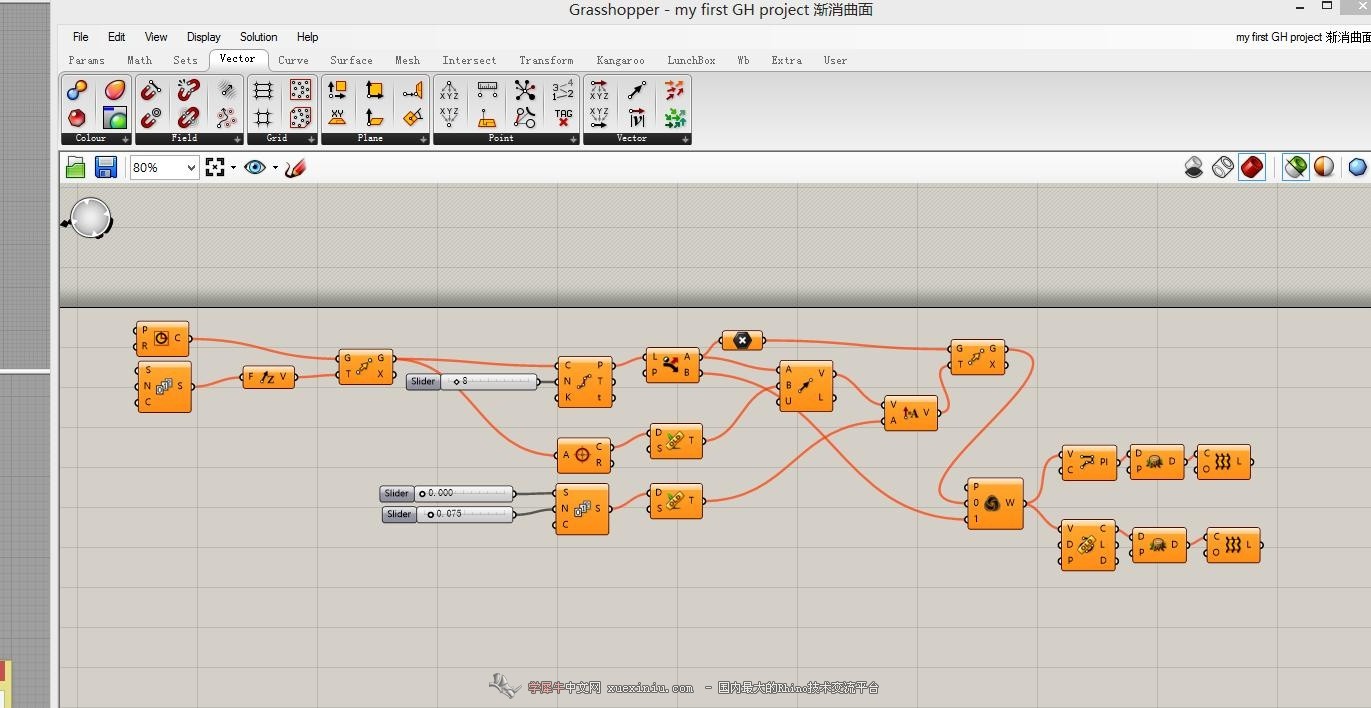Click the document name at top right
Viewport: 1371px width, 708px height.
click(x=1303, y=37)
